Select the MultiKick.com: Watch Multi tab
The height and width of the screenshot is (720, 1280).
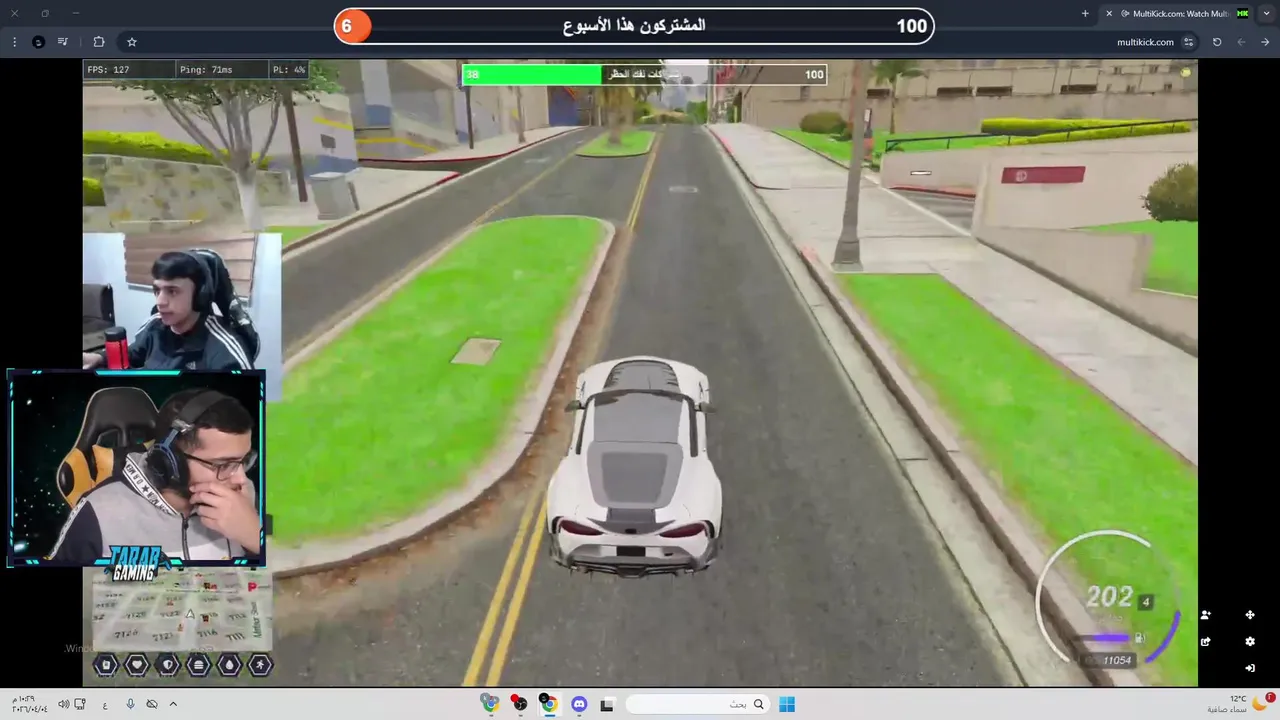(1178, 14)
